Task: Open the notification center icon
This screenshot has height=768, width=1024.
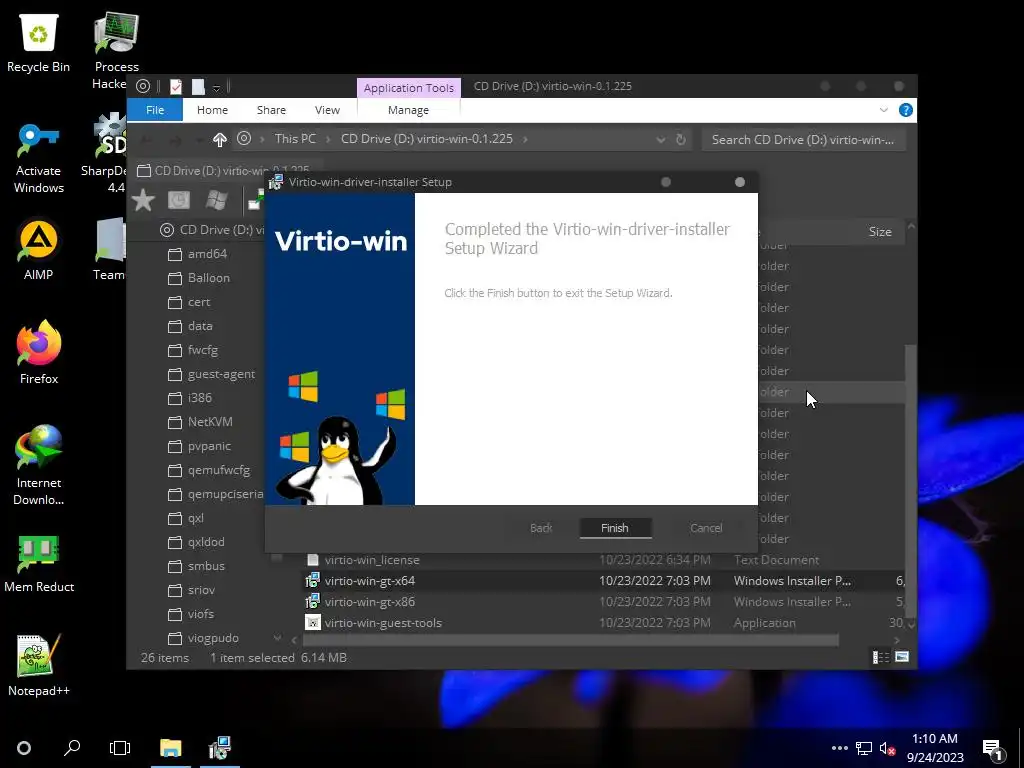Action: click(x=992, y=749)
